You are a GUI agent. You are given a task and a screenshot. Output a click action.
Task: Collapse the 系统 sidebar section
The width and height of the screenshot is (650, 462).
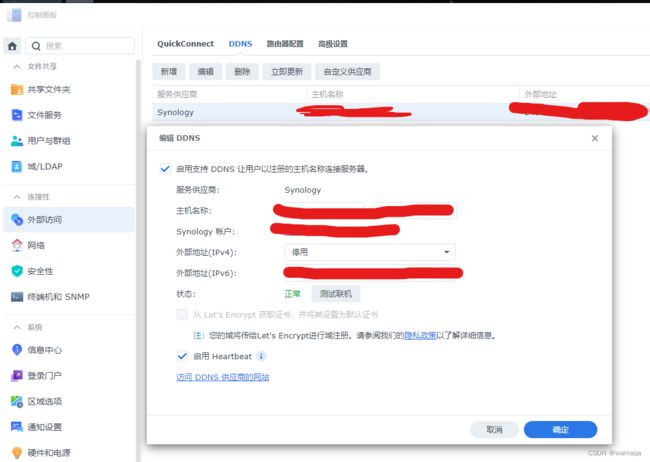17,327
